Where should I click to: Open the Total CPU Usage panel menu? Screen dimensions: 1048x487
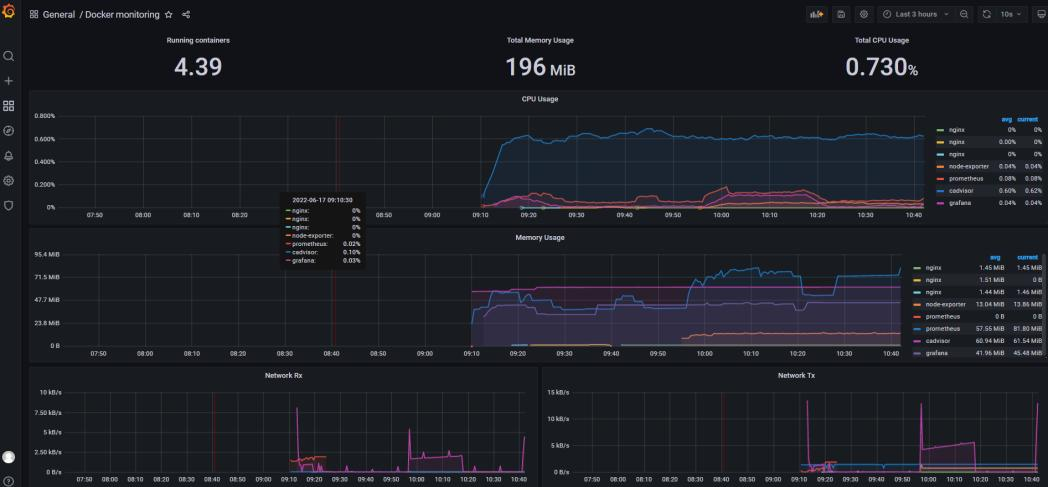(882, 40)
